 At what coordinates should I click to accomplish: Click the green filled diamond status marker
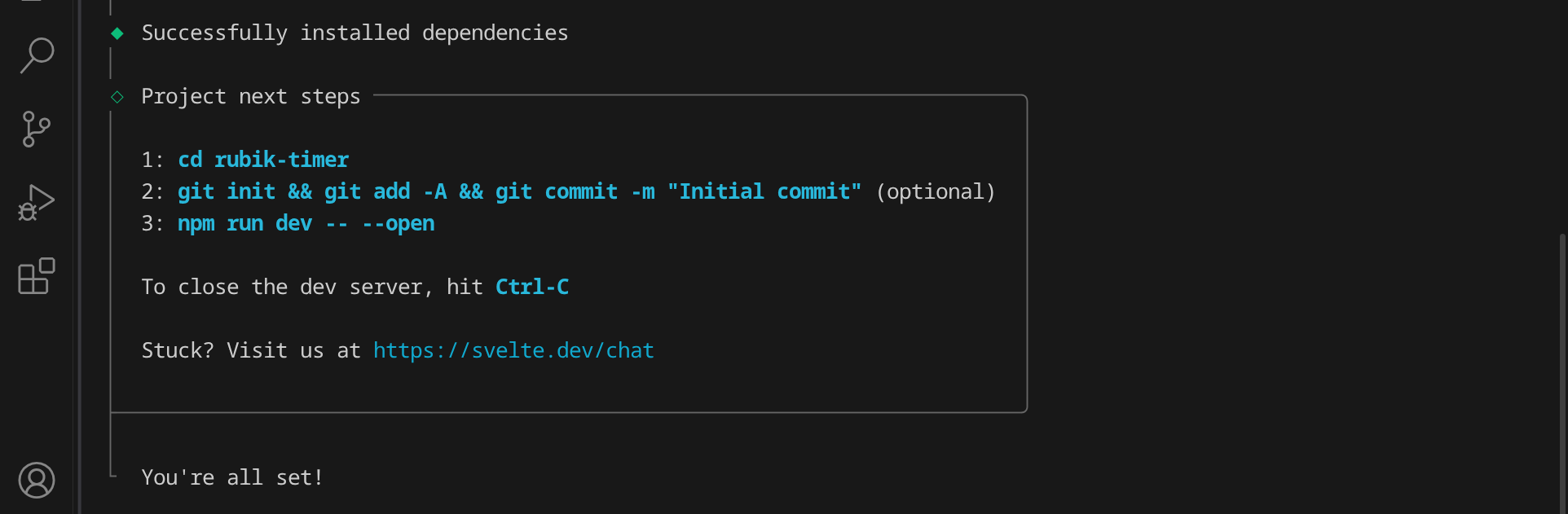pyautogui.click(x=117, y=33)
